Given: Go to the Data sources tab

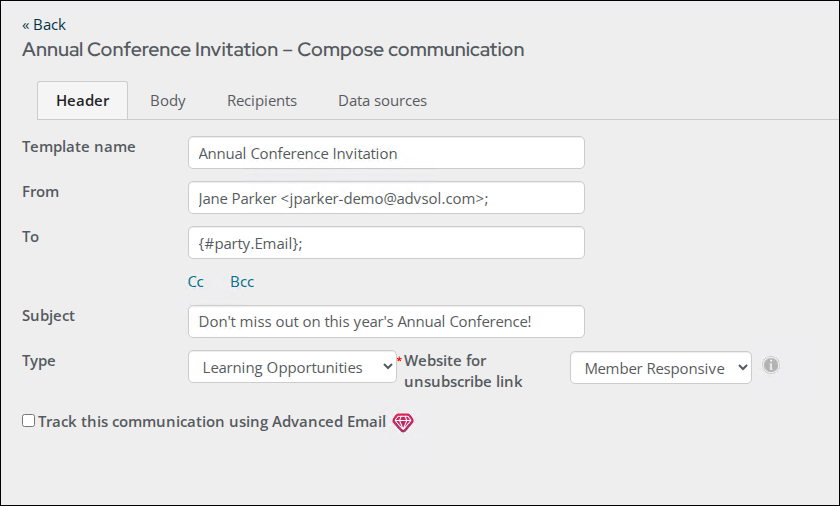Looking at the screenshot, I should click(x=382, y=101).
